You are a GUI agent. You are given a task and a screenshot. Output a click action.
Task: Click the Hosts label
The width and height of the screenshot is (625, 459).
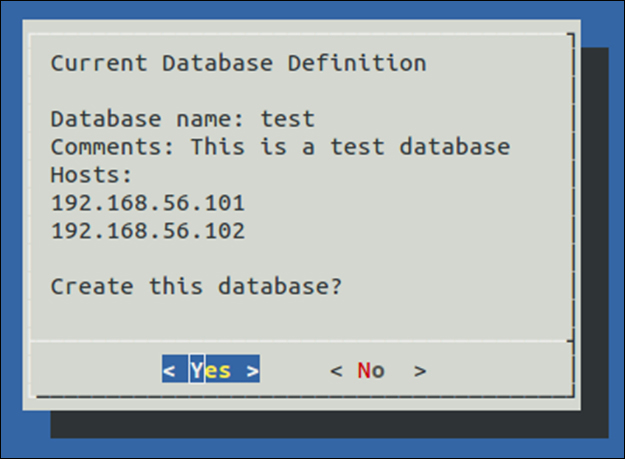[91, 175]
